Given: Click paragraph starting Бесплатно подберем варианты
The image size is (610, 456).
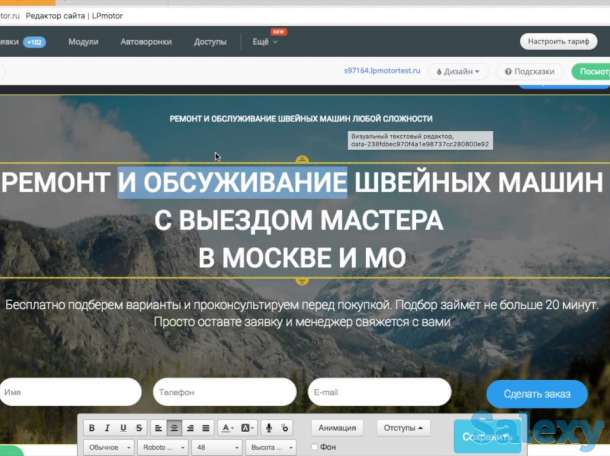Looking at the screenshot, I should (301, 313).
